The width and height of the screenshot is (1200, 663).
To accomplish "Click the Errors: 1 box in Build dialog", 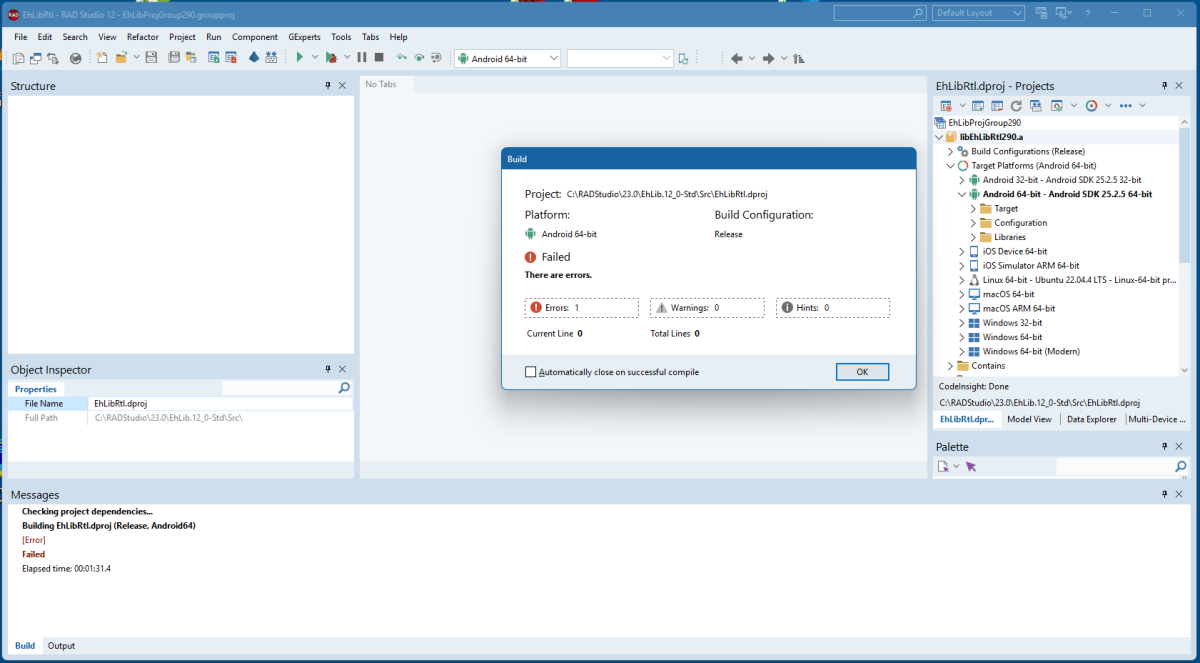I will 581,308.
